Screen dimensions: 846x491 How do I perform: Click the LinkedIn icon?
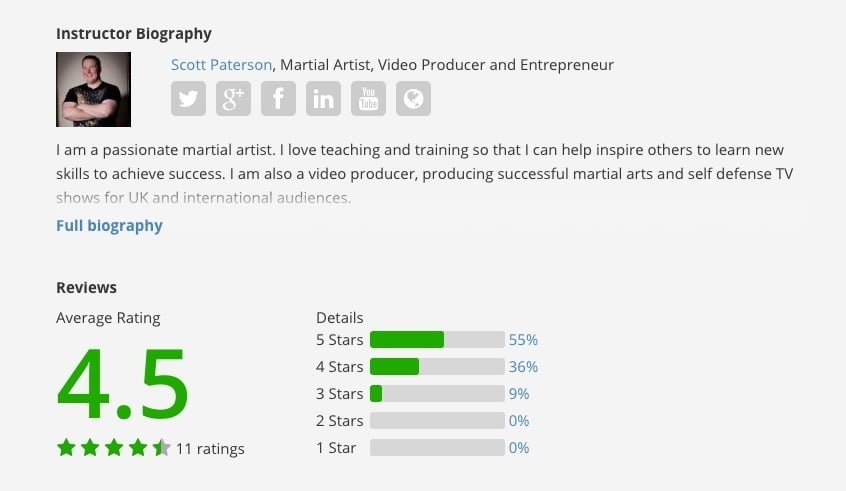323,98
